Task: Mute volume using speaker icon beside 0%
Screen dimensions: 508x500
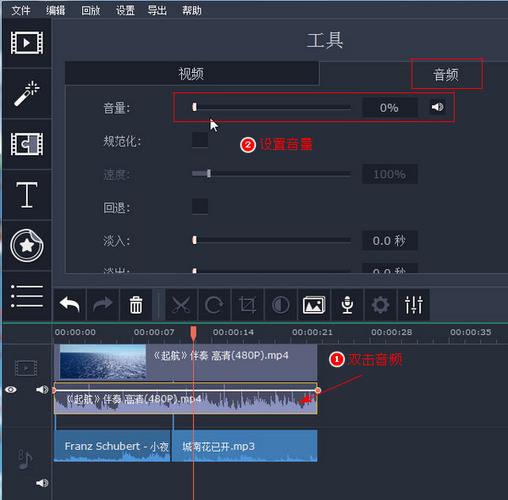Action: click(x=438, y=107)
